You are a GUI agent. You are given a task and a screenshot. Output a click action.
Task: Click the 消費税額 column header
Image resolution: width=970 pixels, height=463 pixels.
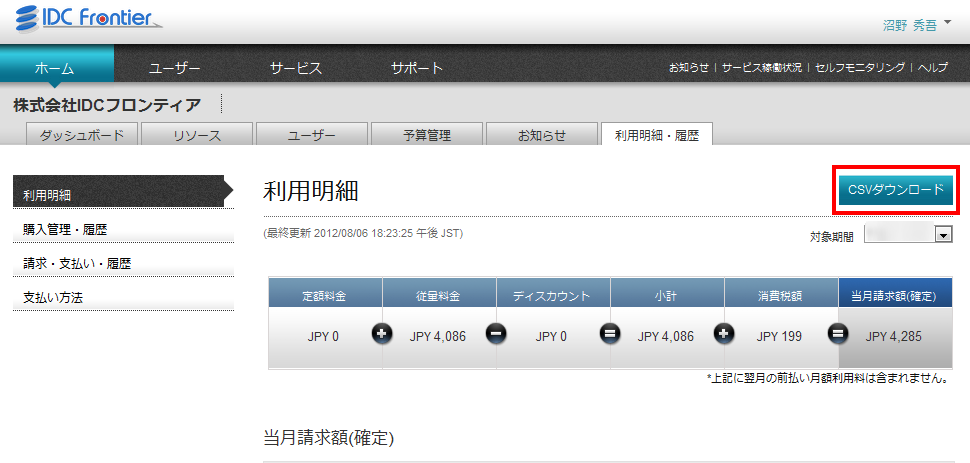click(781, 293)
